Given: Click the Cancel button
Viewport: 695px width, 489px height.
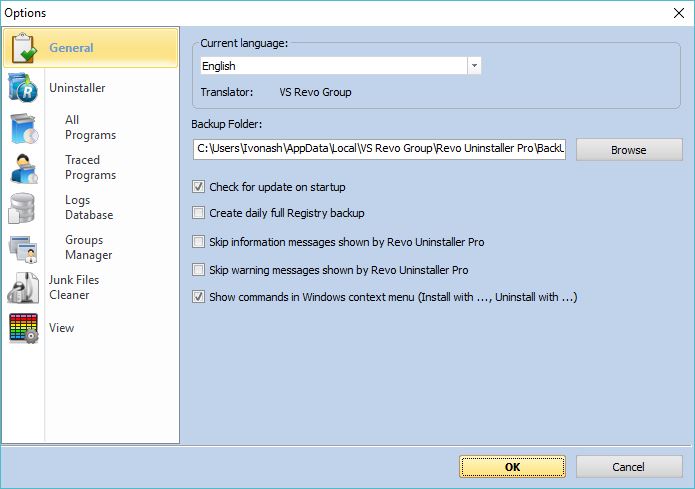Looking at the screenshot, I should [x=629, y=466].
